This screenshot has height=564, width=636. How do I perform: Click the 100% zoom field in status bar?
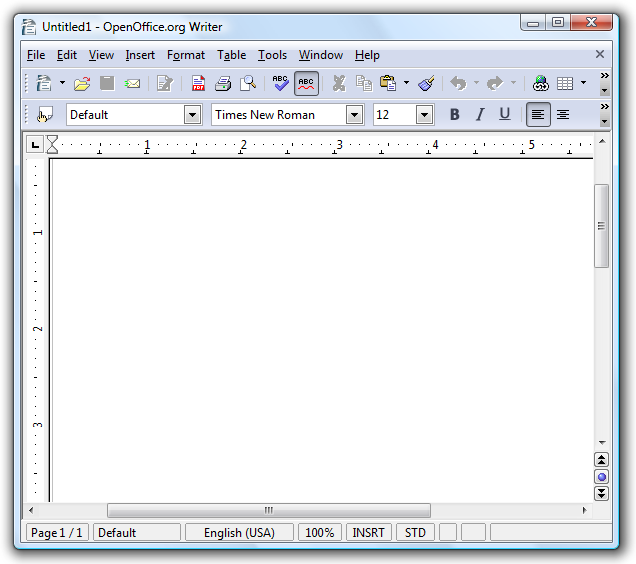[x=320, y=532]
